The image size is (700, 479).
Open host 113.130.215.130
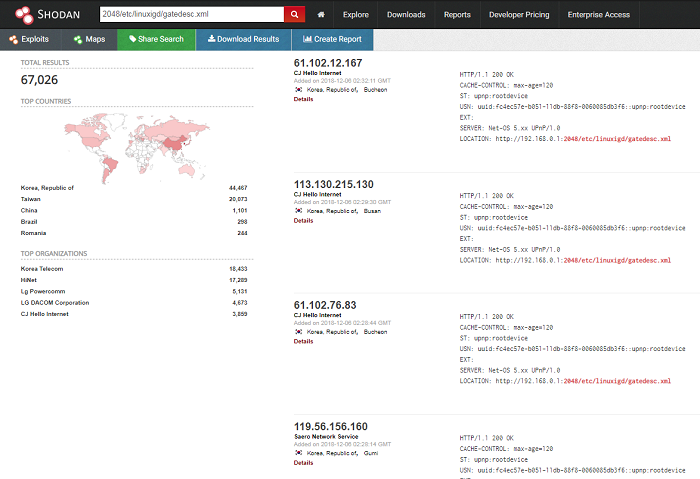(x=333, y=184)
